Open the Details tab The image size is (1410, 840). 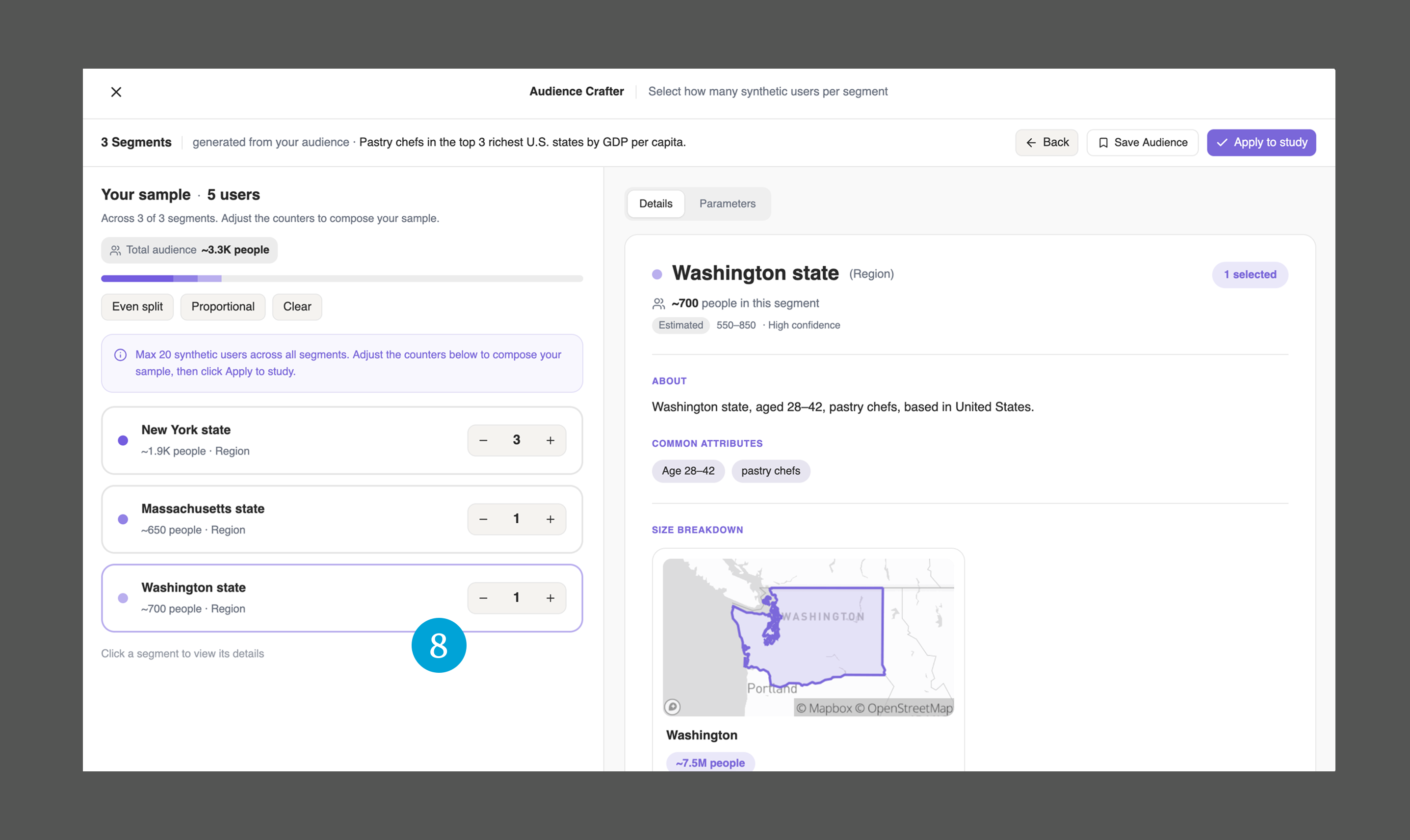point(656,204)
